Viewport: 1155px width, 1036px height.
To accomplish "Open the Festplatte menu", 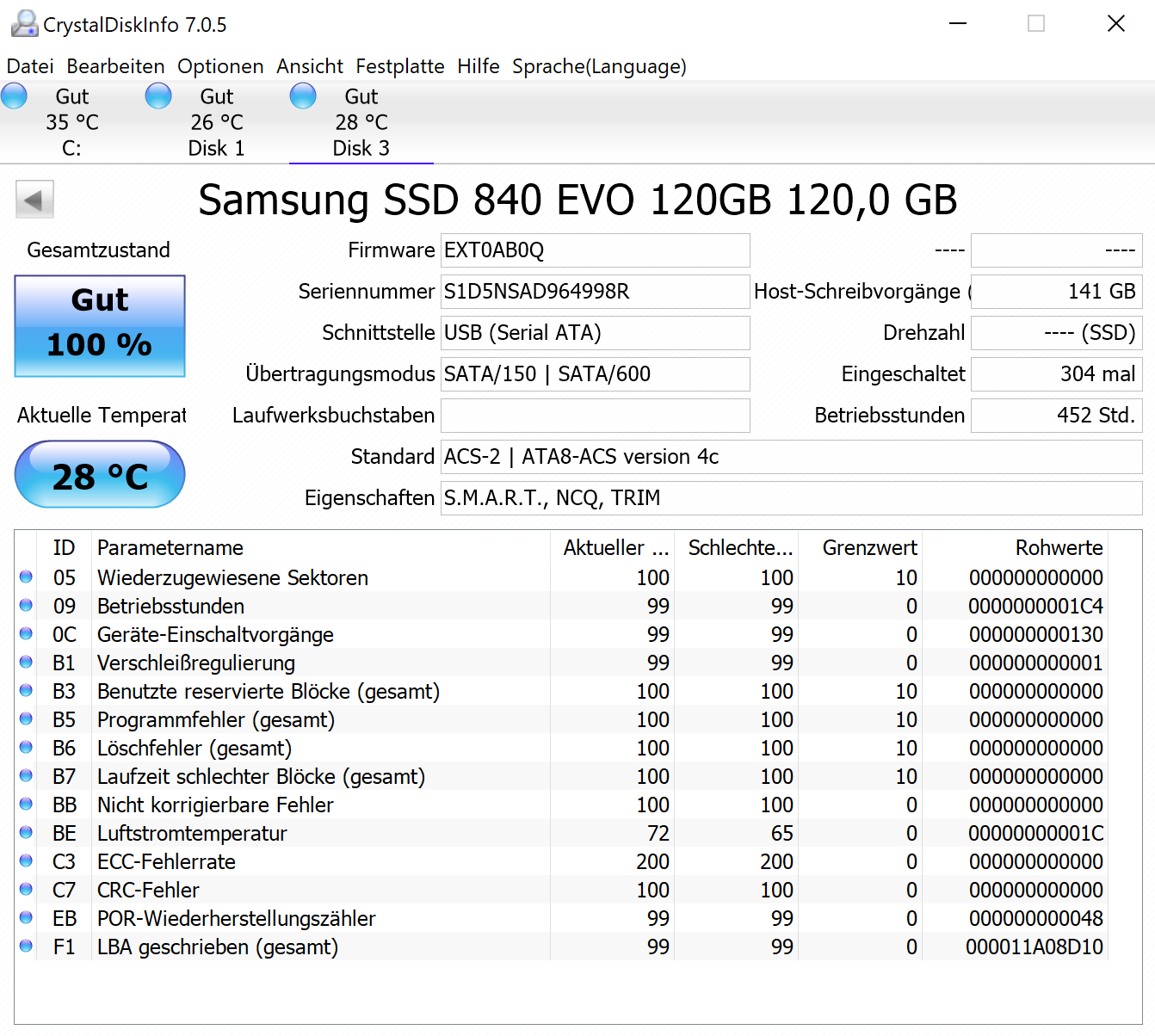I will click(400, 66).
